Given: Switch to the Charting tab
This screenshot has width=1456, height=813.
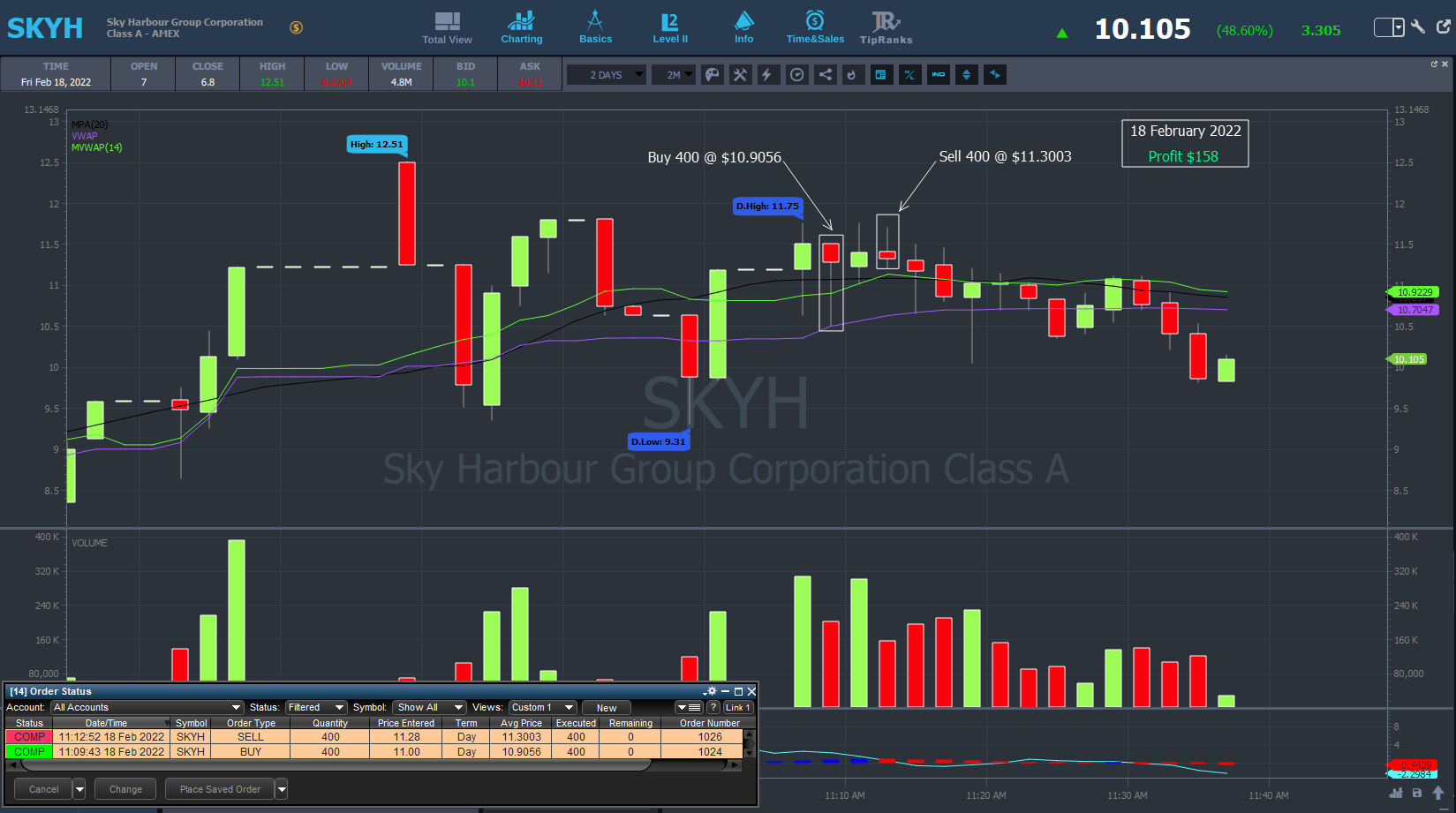Looking at the screenshot, I should tap(522, 27).
